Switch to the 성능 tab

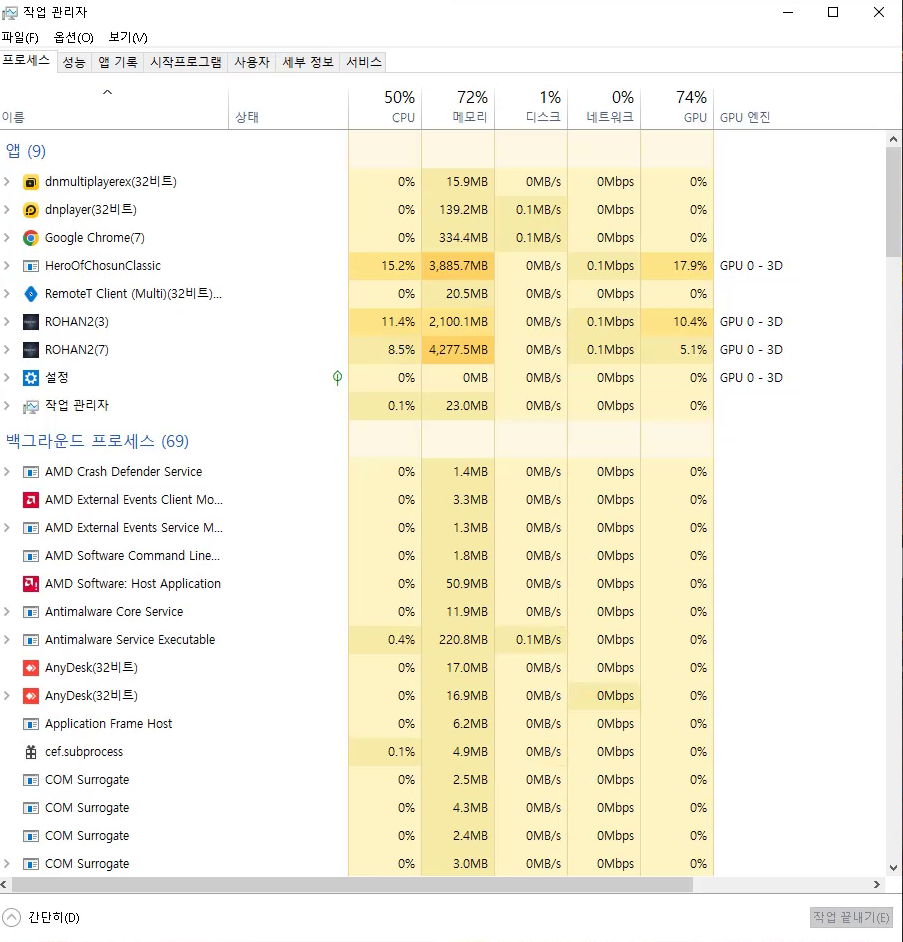[74, 62]
